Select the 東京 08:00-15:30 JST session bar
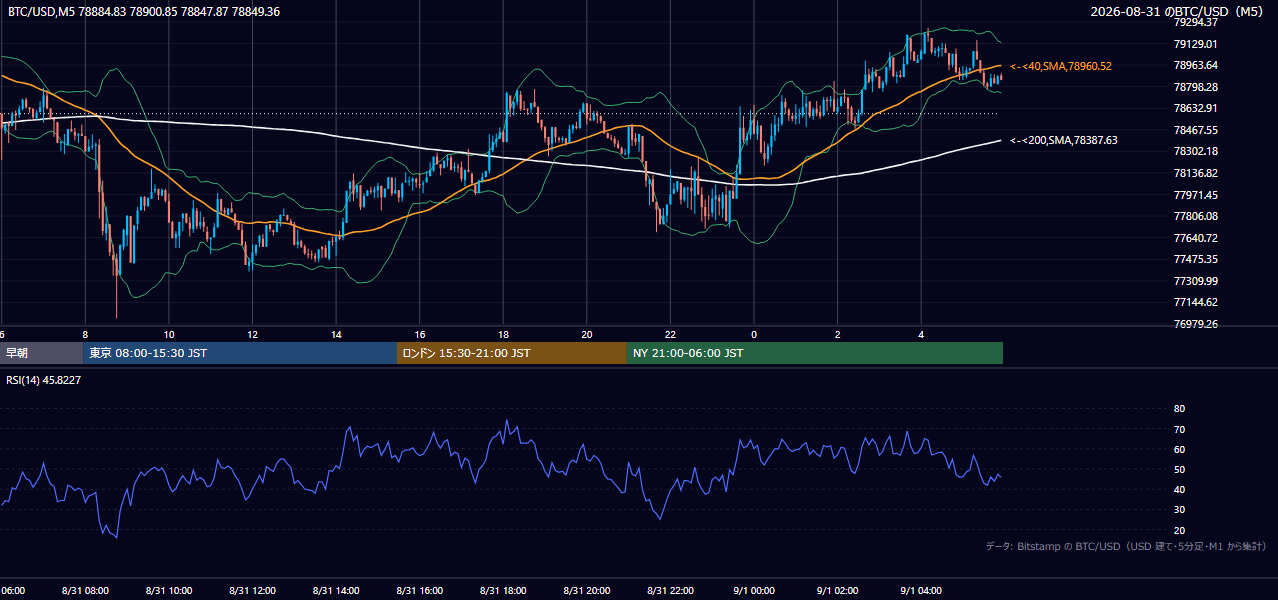The width and height of the screenshot is (1278, 600). coord(240,353)
